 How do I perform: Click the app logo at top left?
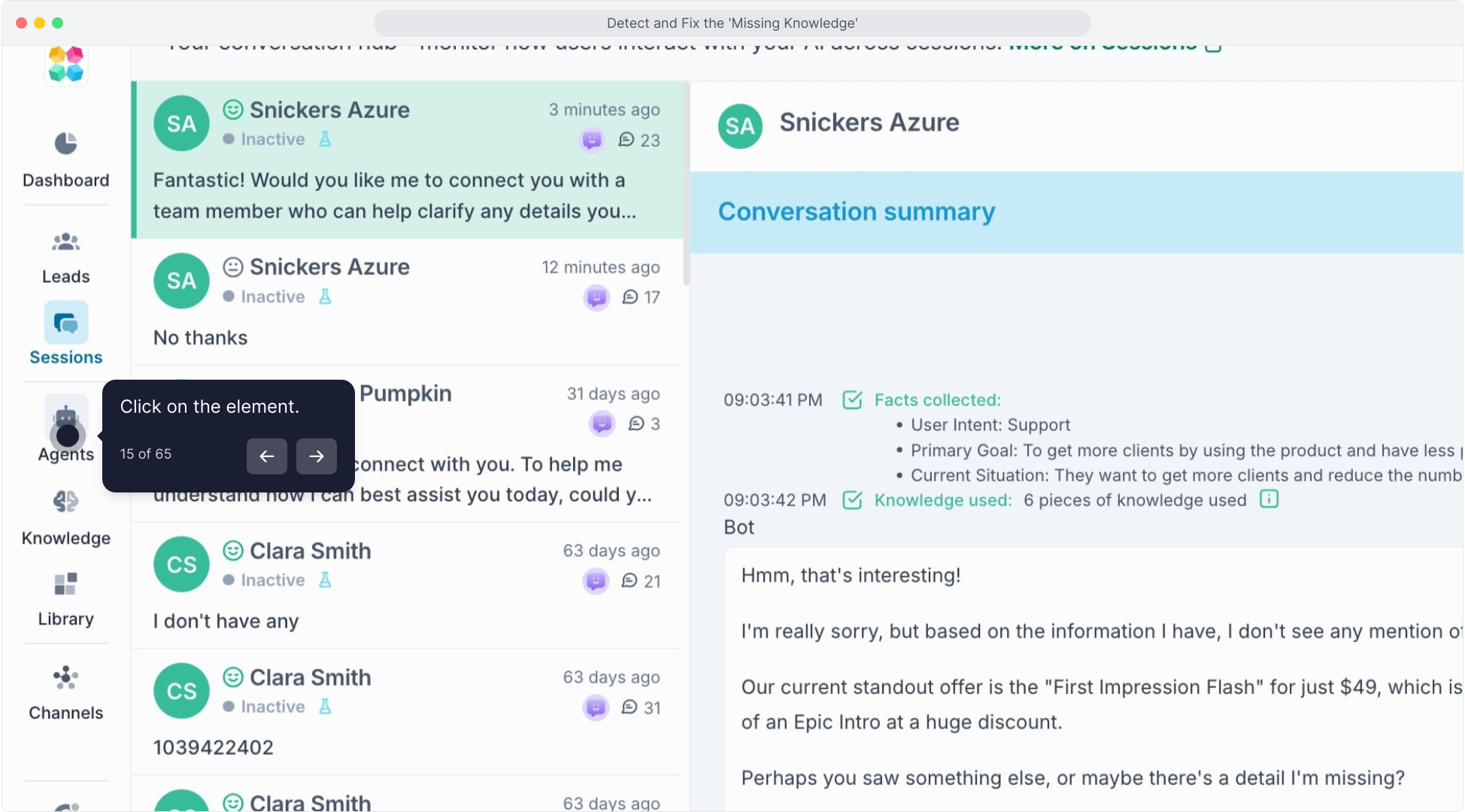tap(65, 64)
